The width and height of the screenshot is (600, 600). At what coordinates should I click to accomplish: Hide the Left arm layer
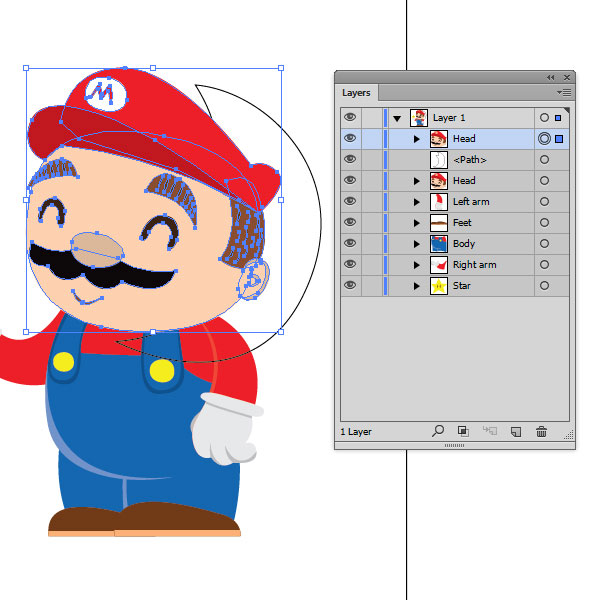pyautogui.click(x=350, y=202)
